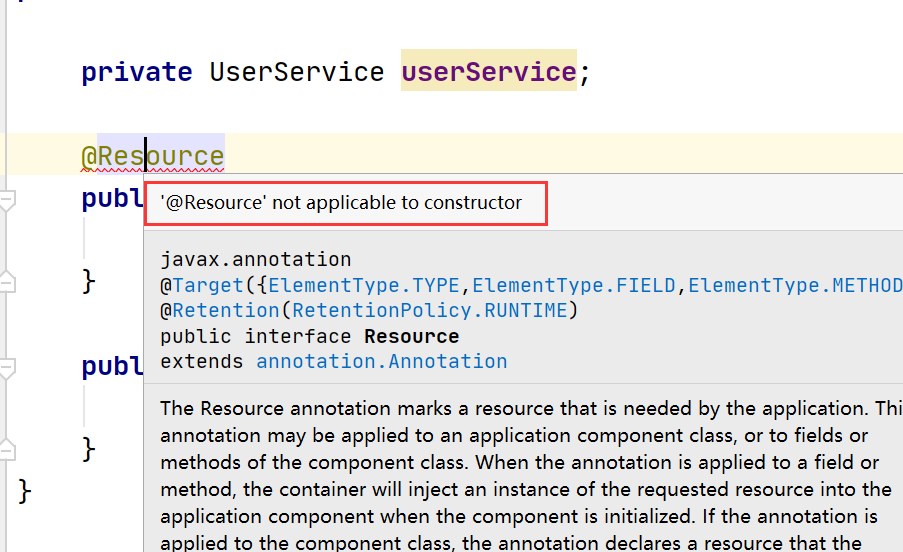Open the annotation.Annotation link

(x=381, y=361)
